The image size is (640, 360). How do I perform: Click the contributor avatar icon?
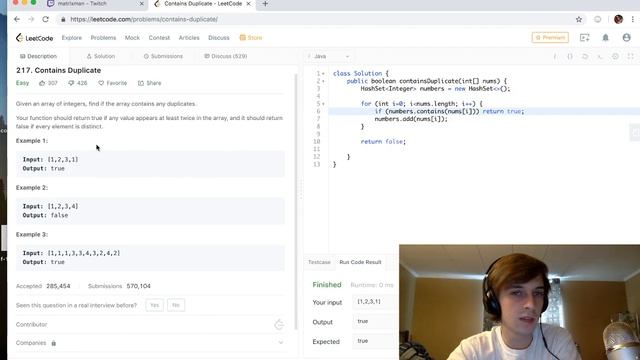tap(279, 324)
